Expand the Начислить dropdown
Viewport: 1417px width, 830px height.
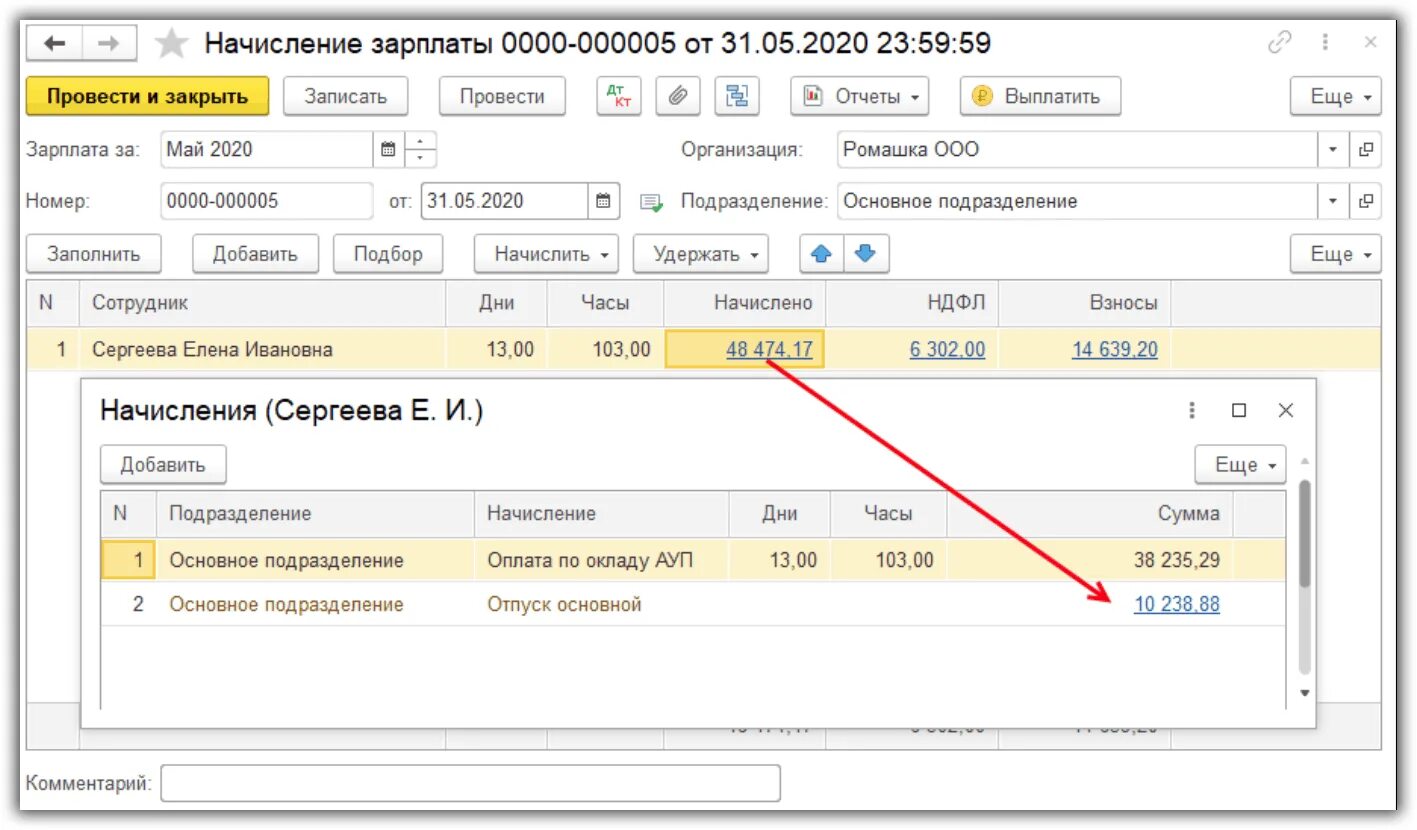546,254
